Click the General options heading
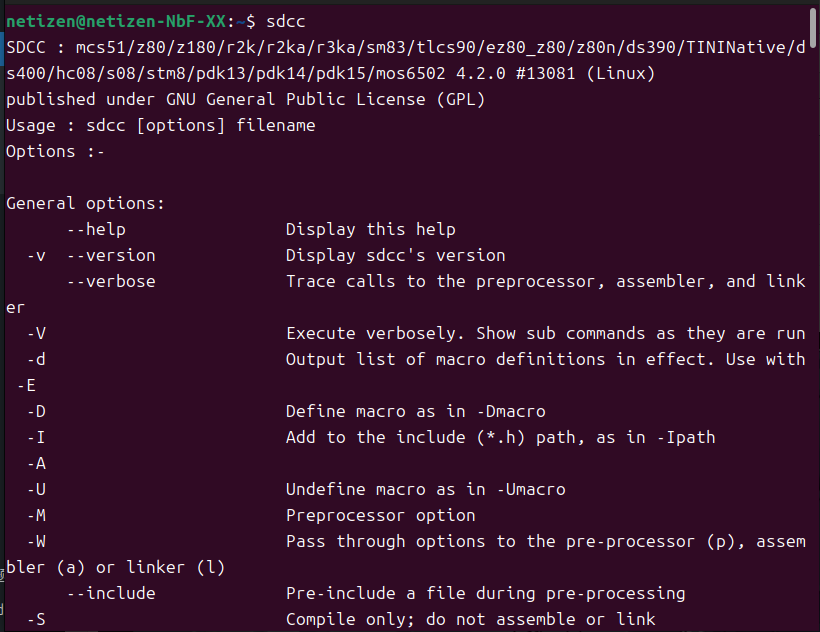The width and height of the screenshot is (820, 632). point(85,203)
